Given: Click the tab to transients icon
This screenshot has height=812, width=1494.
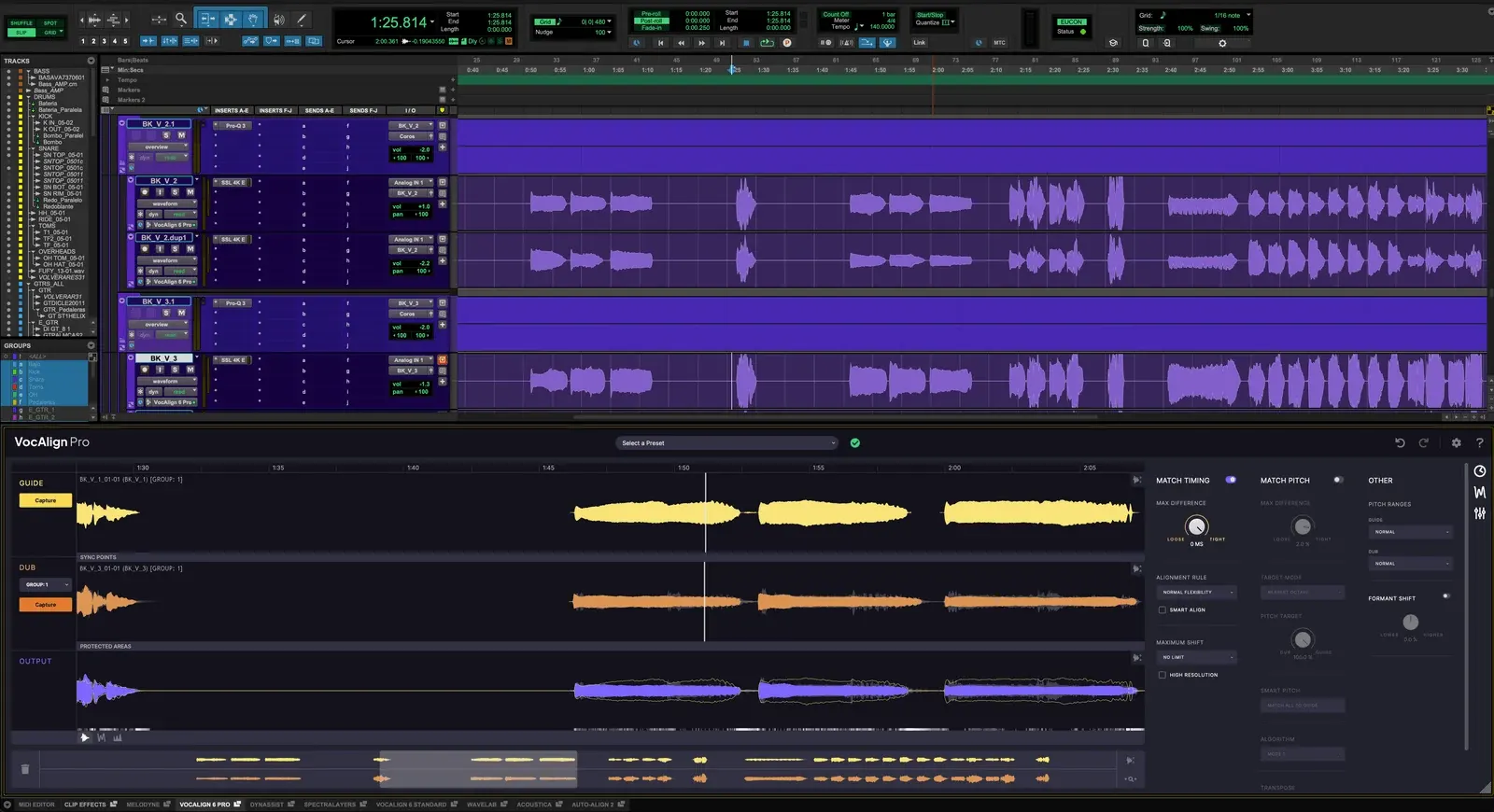Looking at the screenshot, I should 148,41.
